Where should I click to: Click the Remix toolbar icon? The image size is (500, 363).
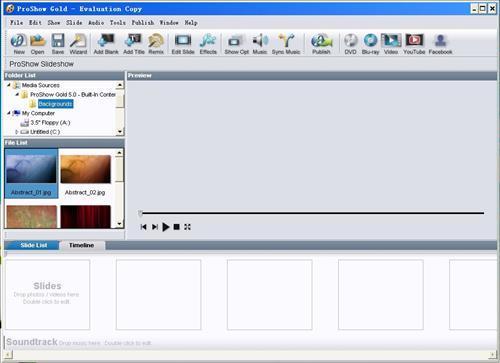(156, 44)
